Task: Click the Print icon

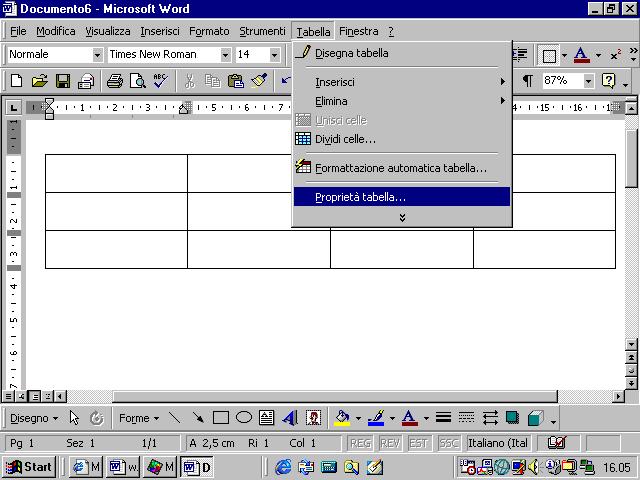Action: click(x=115, y=81)
